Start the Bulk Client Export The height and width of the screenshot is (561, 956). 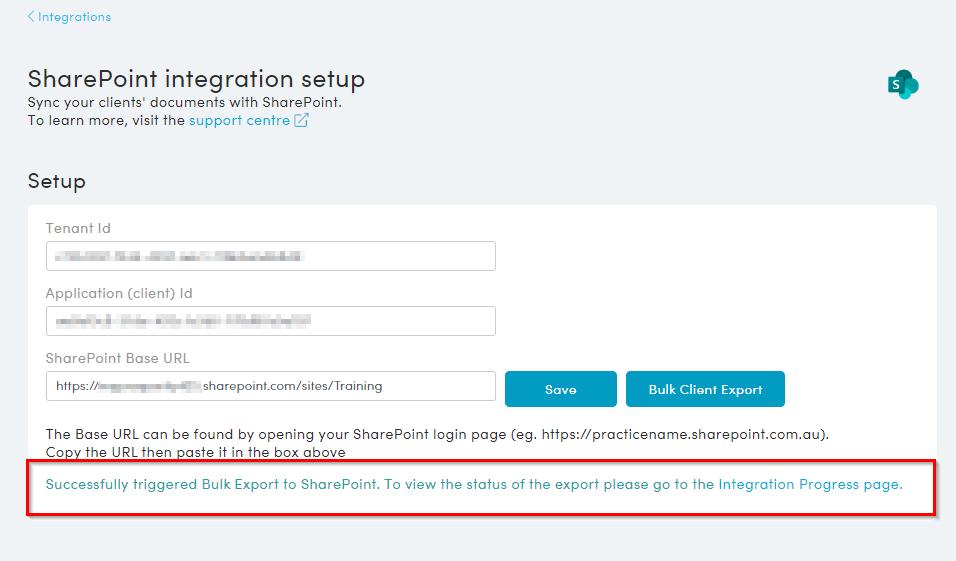click(x=705, y=389)
